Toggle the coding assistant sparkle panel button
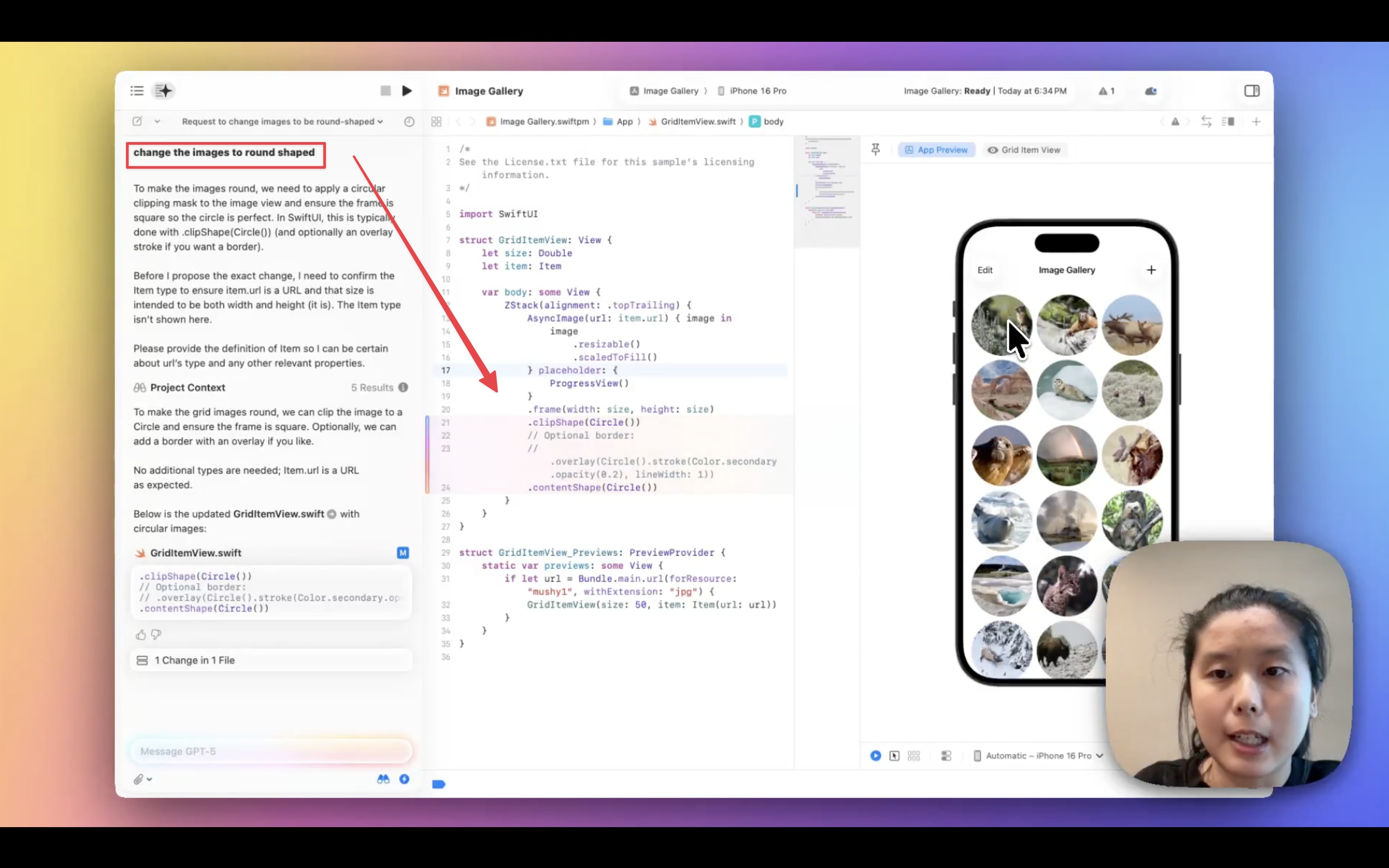Image resolution: width=1389 pixels, height=868 pixels. click(x=164, y=91)
